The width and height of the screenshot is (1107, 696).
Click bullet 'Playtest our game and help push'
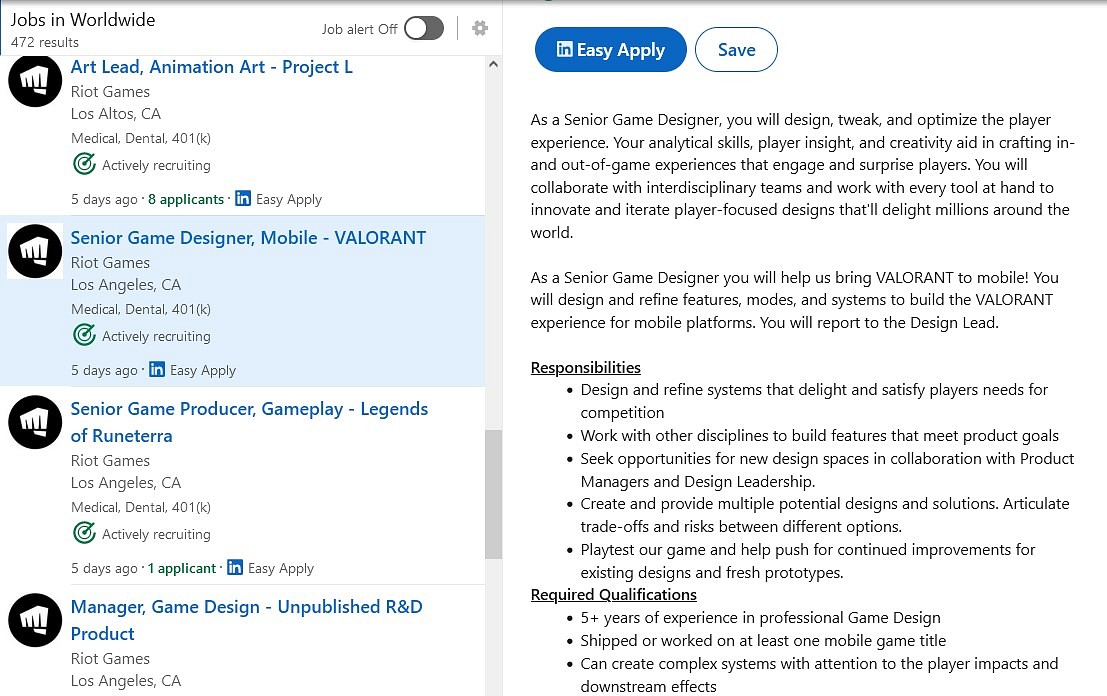click(x=808, y=561)
